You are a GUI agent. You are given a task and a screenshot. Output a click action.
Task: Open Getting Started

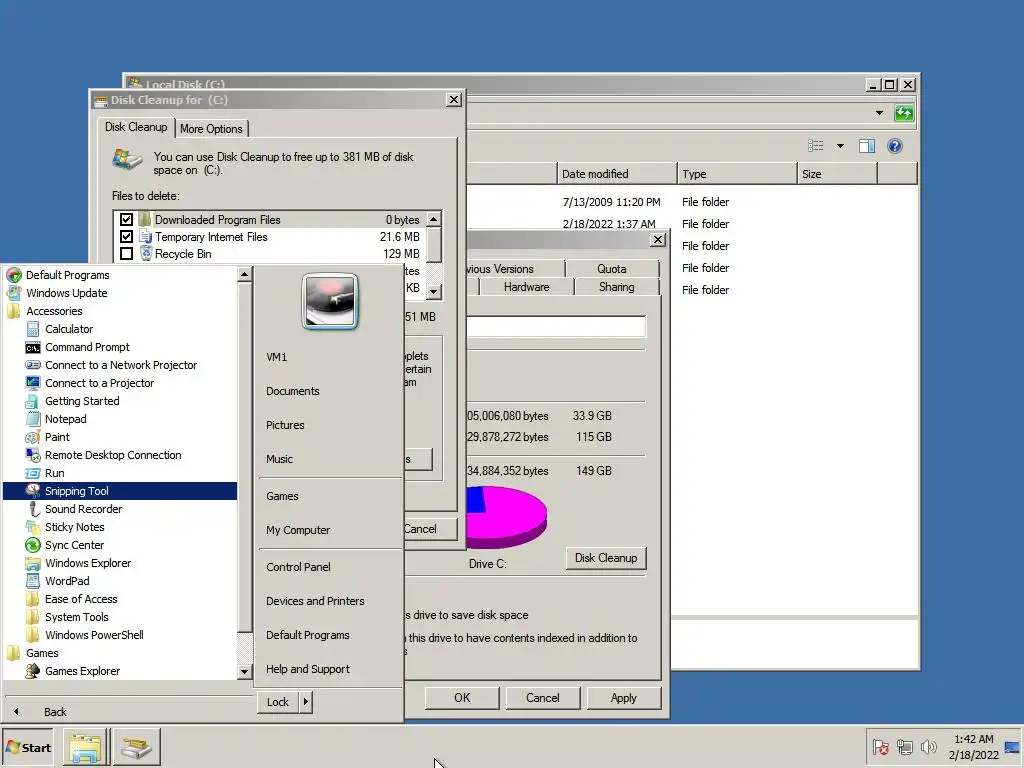coord(121,401)
